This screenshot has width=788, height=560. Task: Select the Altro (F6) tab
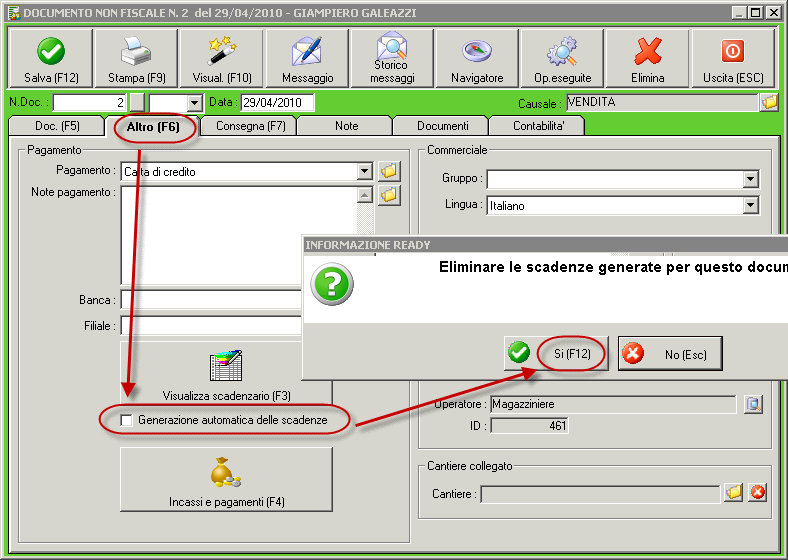(153, 126)
